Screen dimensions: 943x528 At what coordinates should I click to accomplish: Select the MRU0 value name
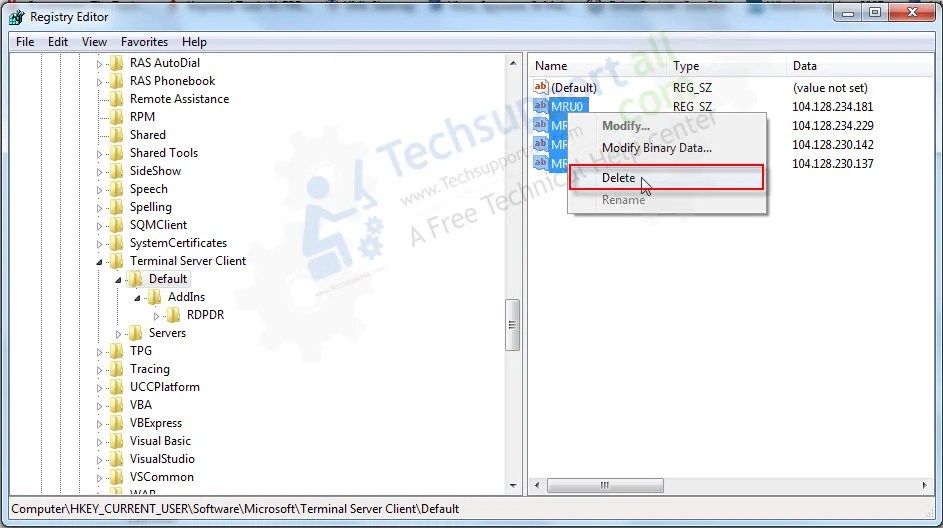(567, 106)
